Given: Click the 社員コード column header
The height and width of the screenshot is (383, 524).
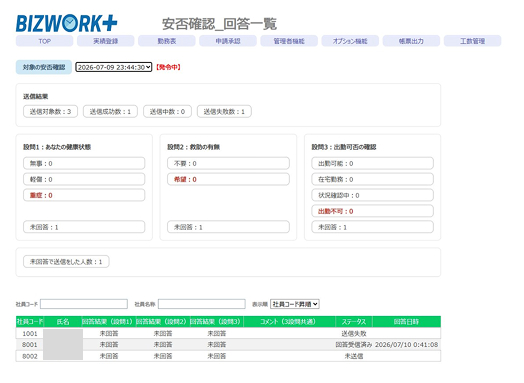Looking at the screenshot, I should click(30, 322).
